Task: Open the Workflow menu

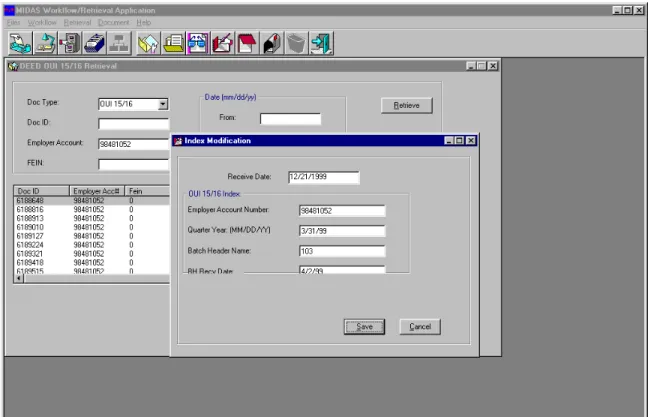Action: (x=42, y=23)
